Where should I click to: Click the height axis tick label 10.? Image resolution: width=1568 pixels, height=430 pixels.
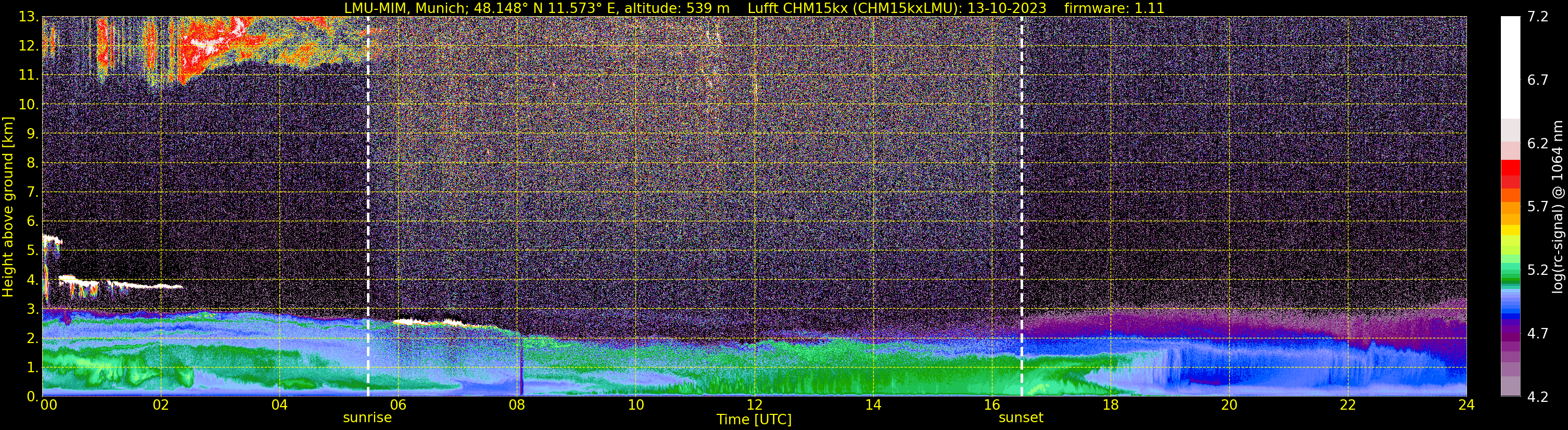coord(28,104)
